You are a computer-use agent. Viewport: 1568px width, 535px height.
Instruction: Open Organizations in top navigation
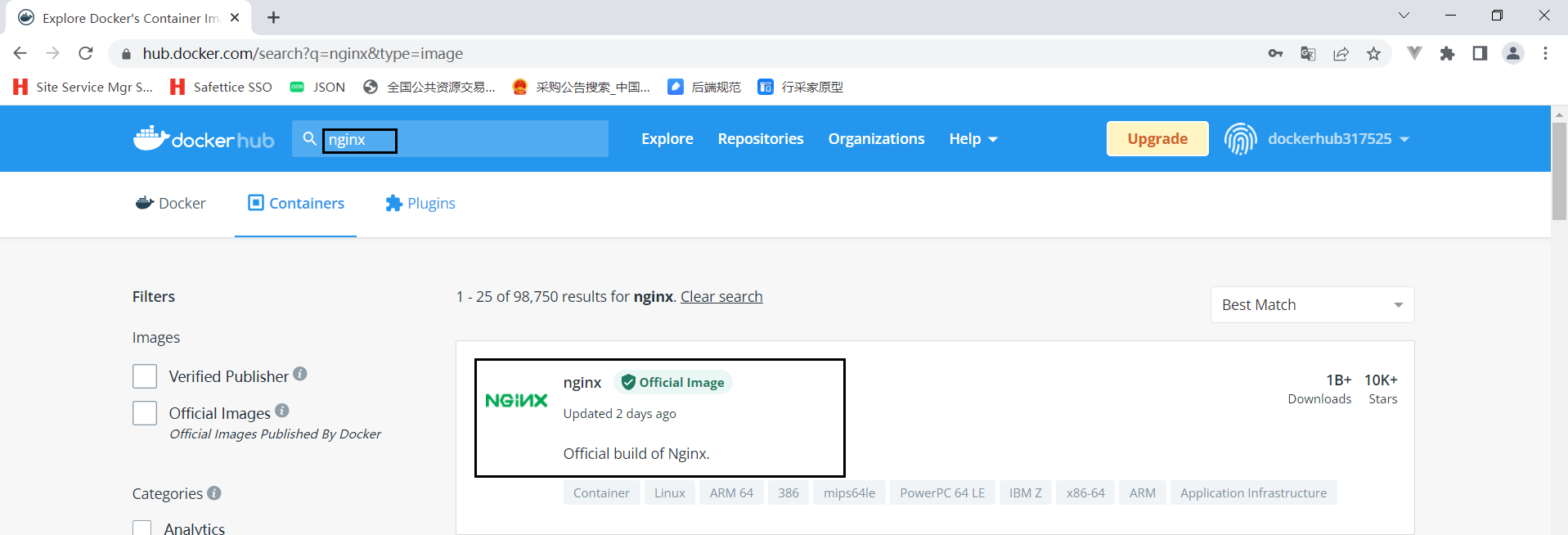click(x=876, y=139)
